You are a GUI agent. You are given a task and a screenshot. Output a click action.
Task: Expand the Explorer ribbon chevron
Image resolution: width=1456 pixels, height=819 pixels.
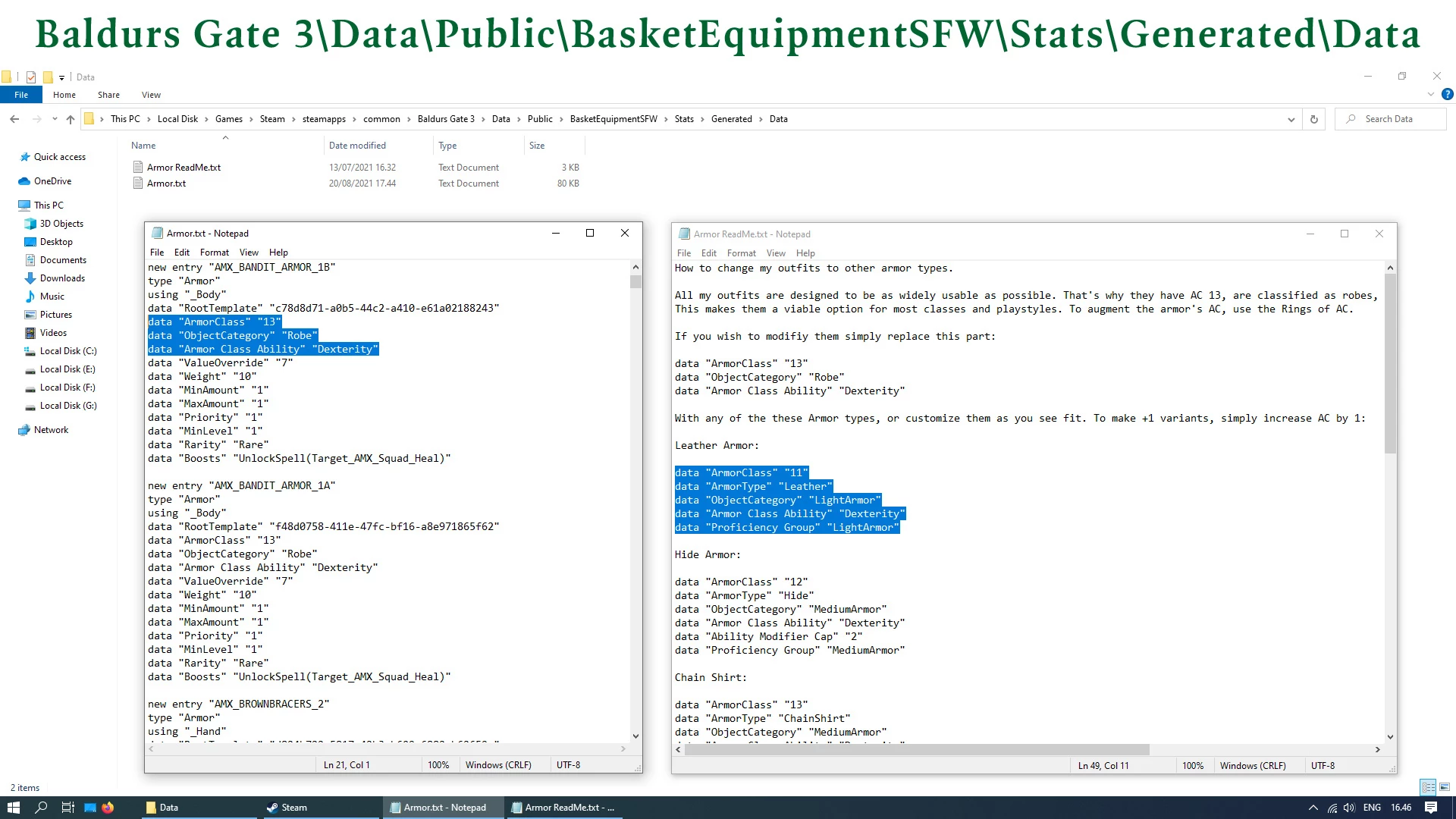tap(1431, 95)
